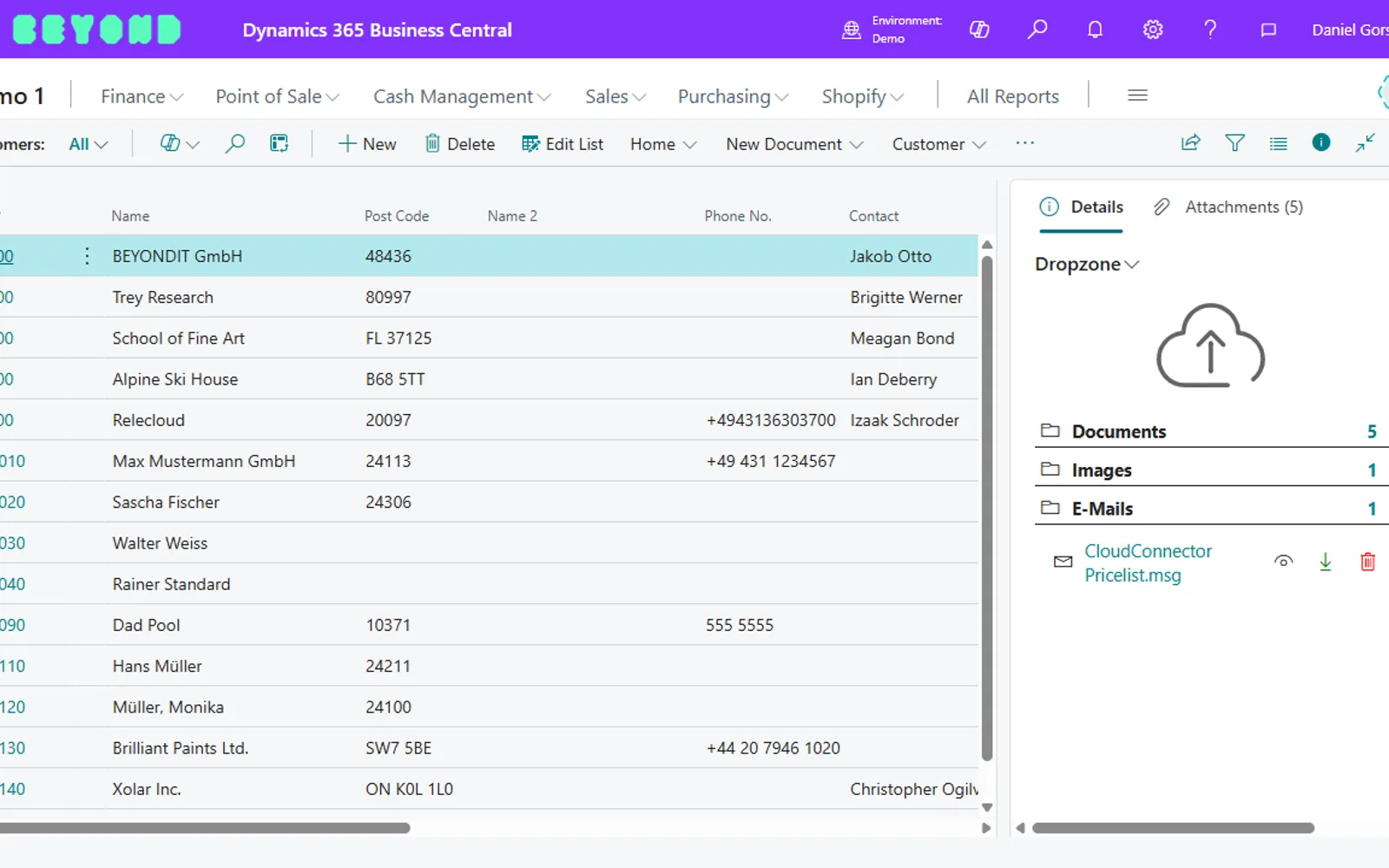The width and height of the screenshot is (1389, 868).
Task: Select the Details tab
Action: (x=1082, y=207)
